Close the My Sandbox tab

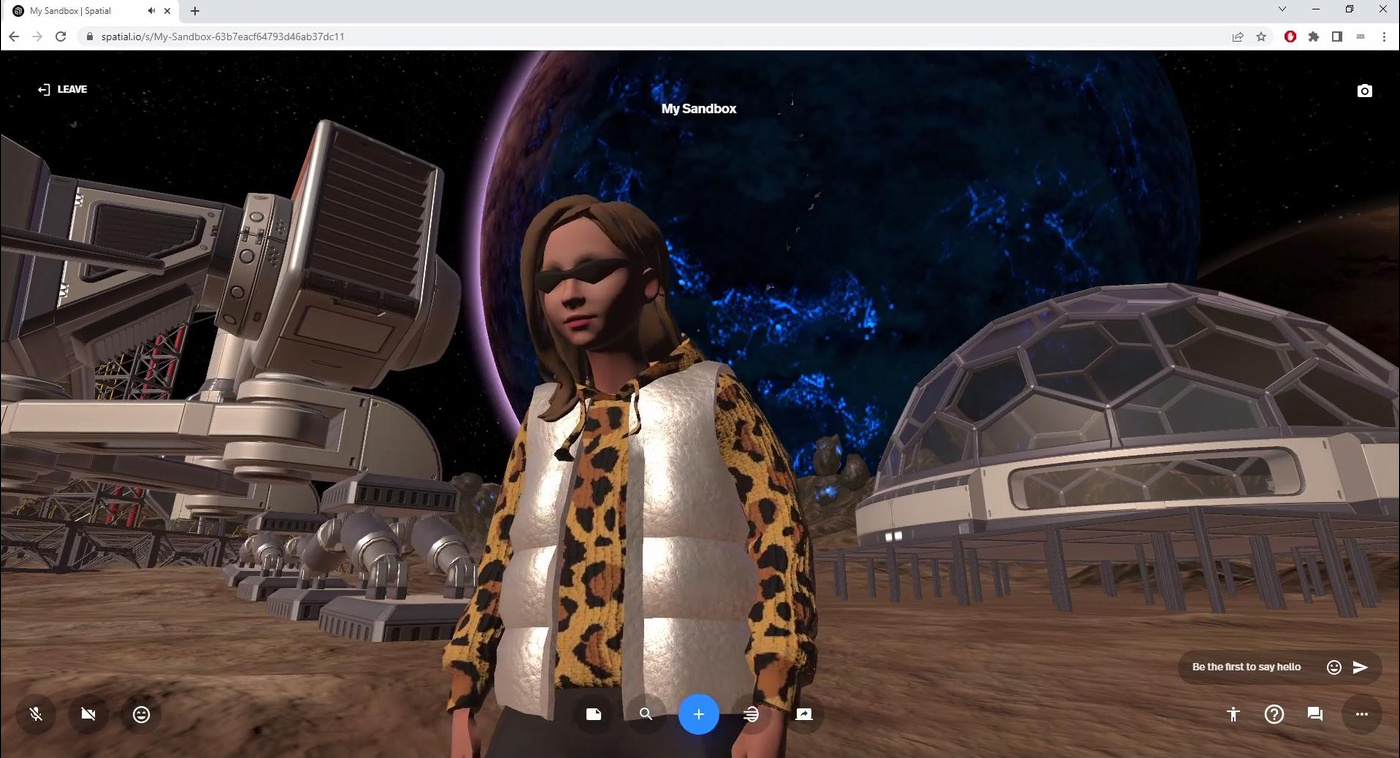point(167,11)
